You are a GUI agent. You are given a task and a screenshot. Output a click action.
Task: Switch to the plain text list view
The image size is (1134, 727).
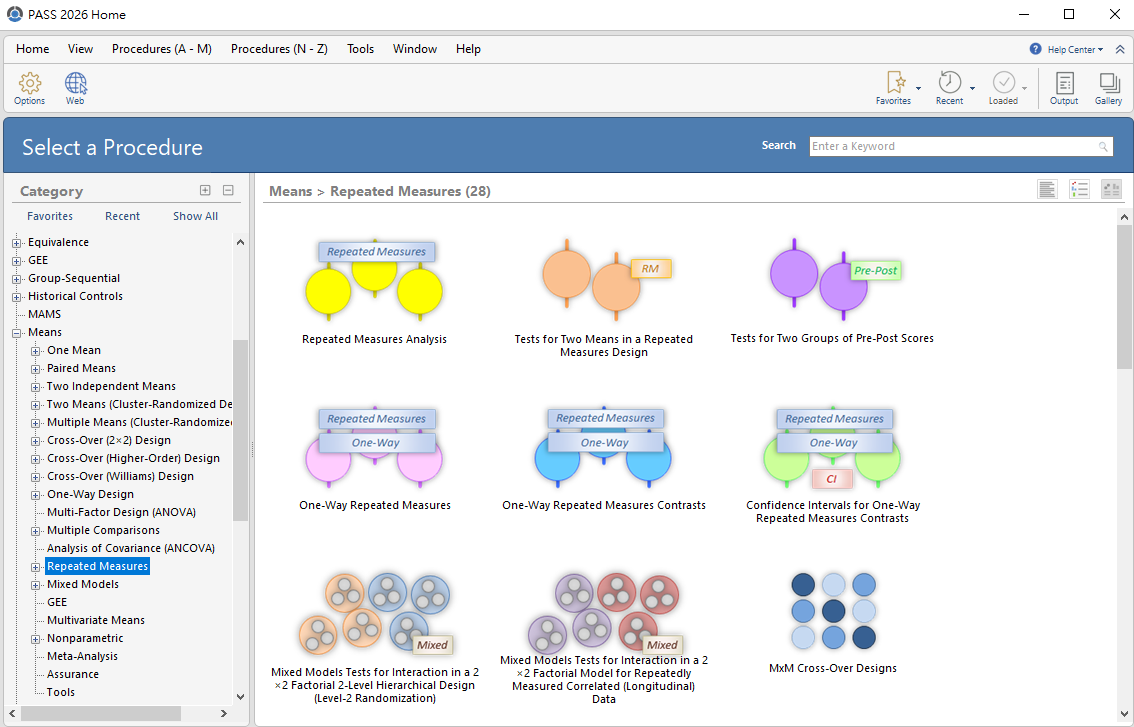click(1047, 190)
